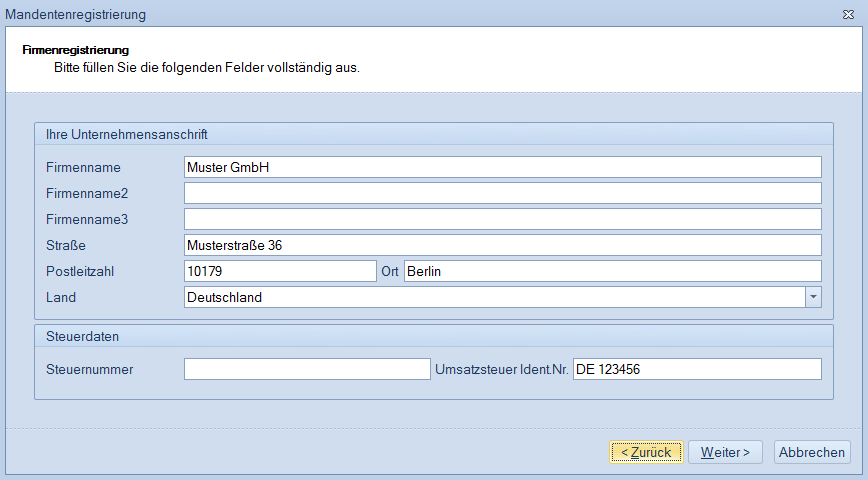Click the Straße field with Musterstraße 36

[x=502, y=245]
